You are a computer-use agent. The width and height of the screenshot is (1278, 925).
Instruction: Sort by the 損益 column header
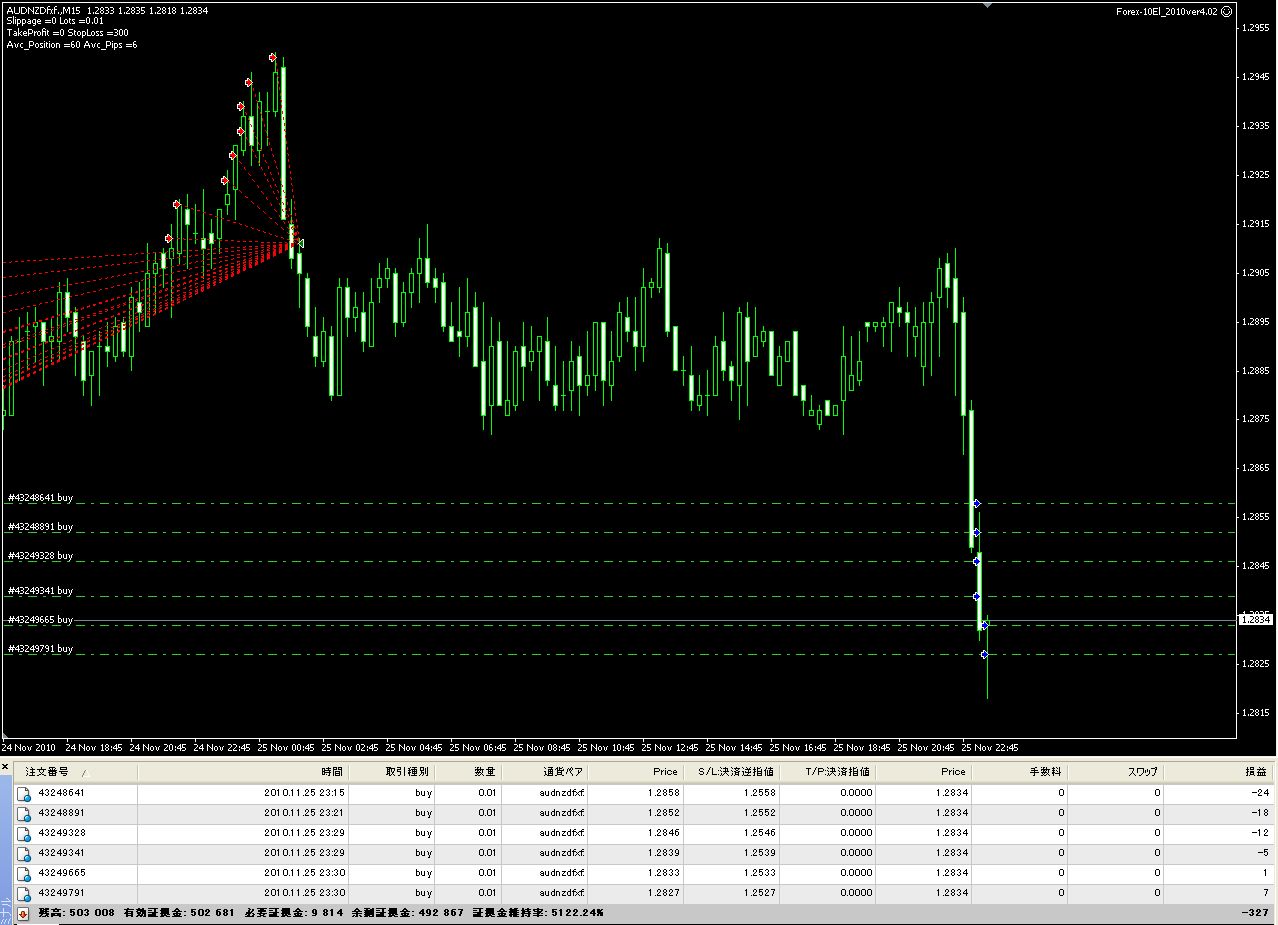click(x=1220, y=772)
